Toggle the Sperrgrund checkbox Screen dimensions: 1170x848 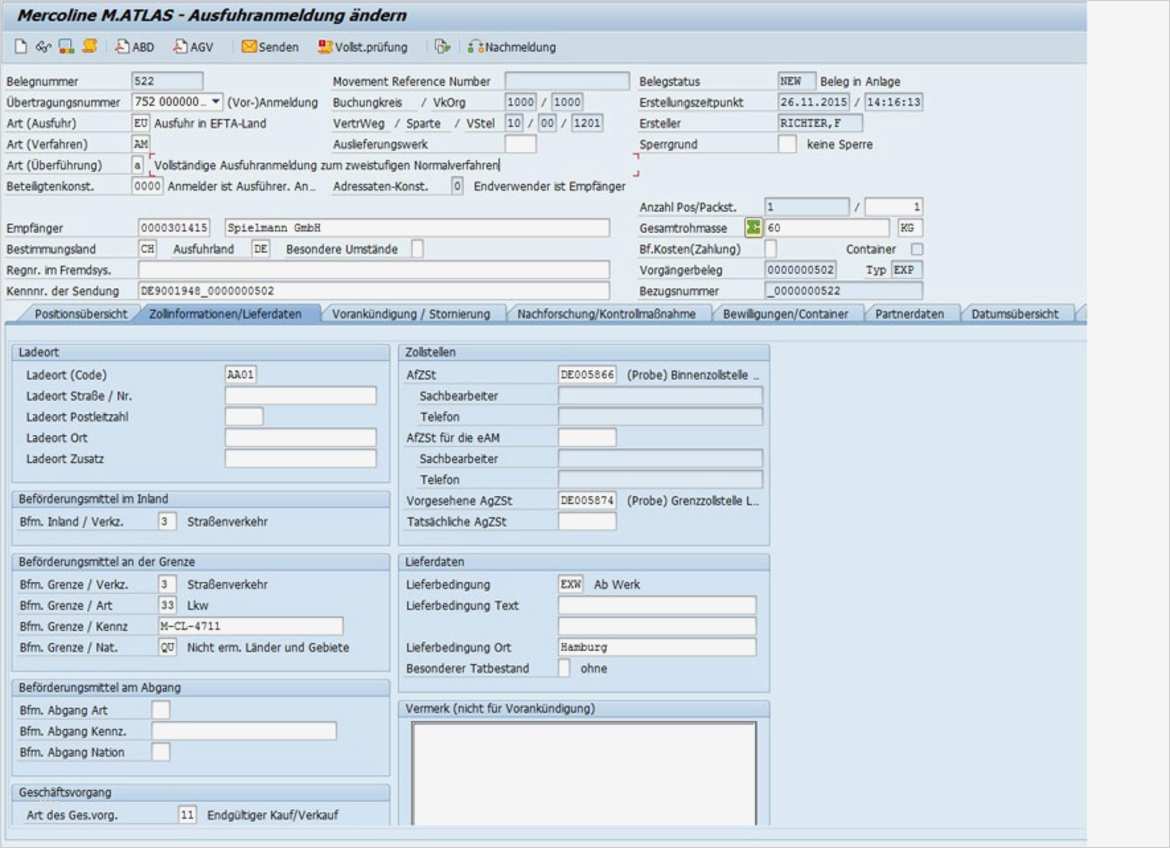pos(787,144)
